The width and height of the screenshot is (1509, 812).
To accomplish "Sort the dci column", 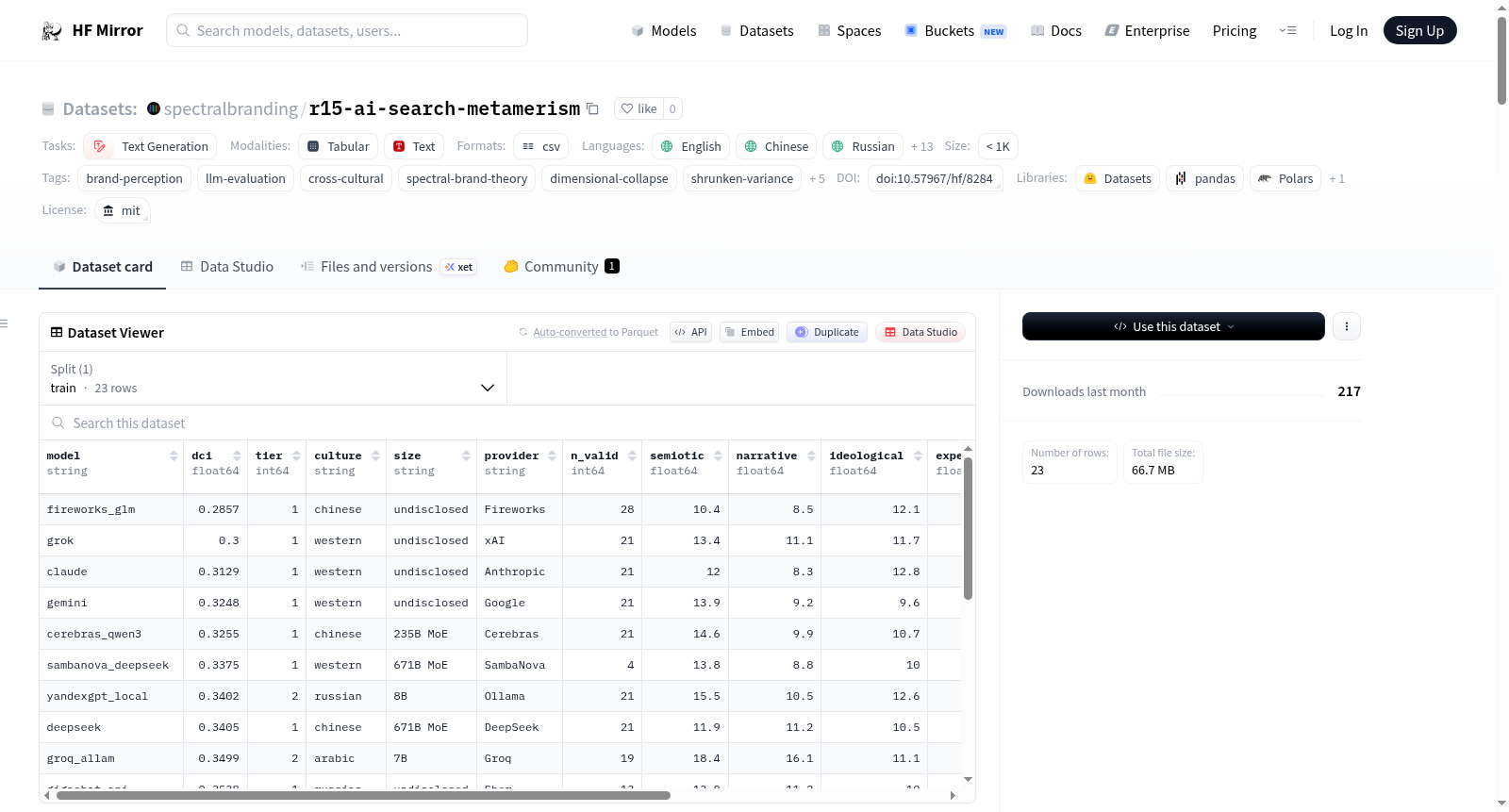I will click(237, 456).
